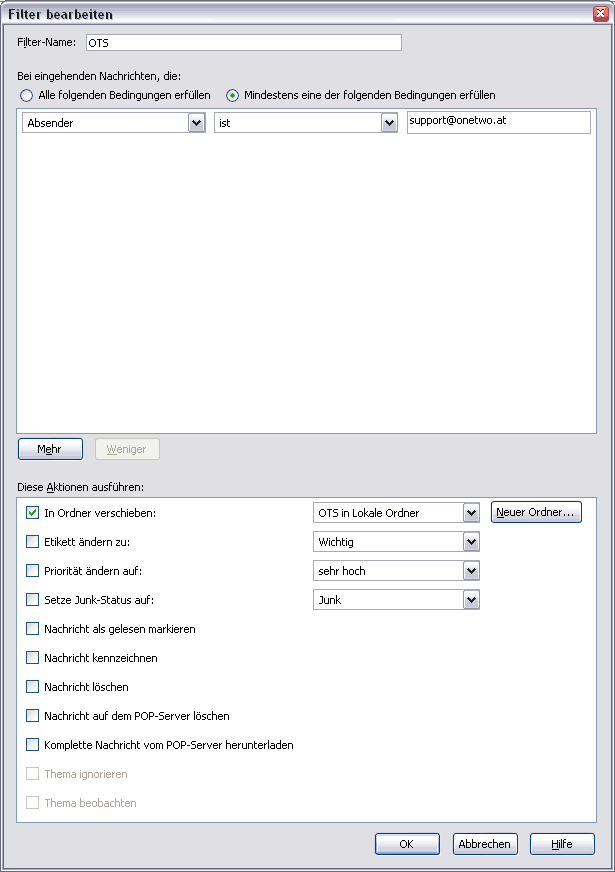Tick 'Nachricht als gelesen markieren'
Image resolution: width=615 pixels, height=872 pixels.
coord(32,629)
